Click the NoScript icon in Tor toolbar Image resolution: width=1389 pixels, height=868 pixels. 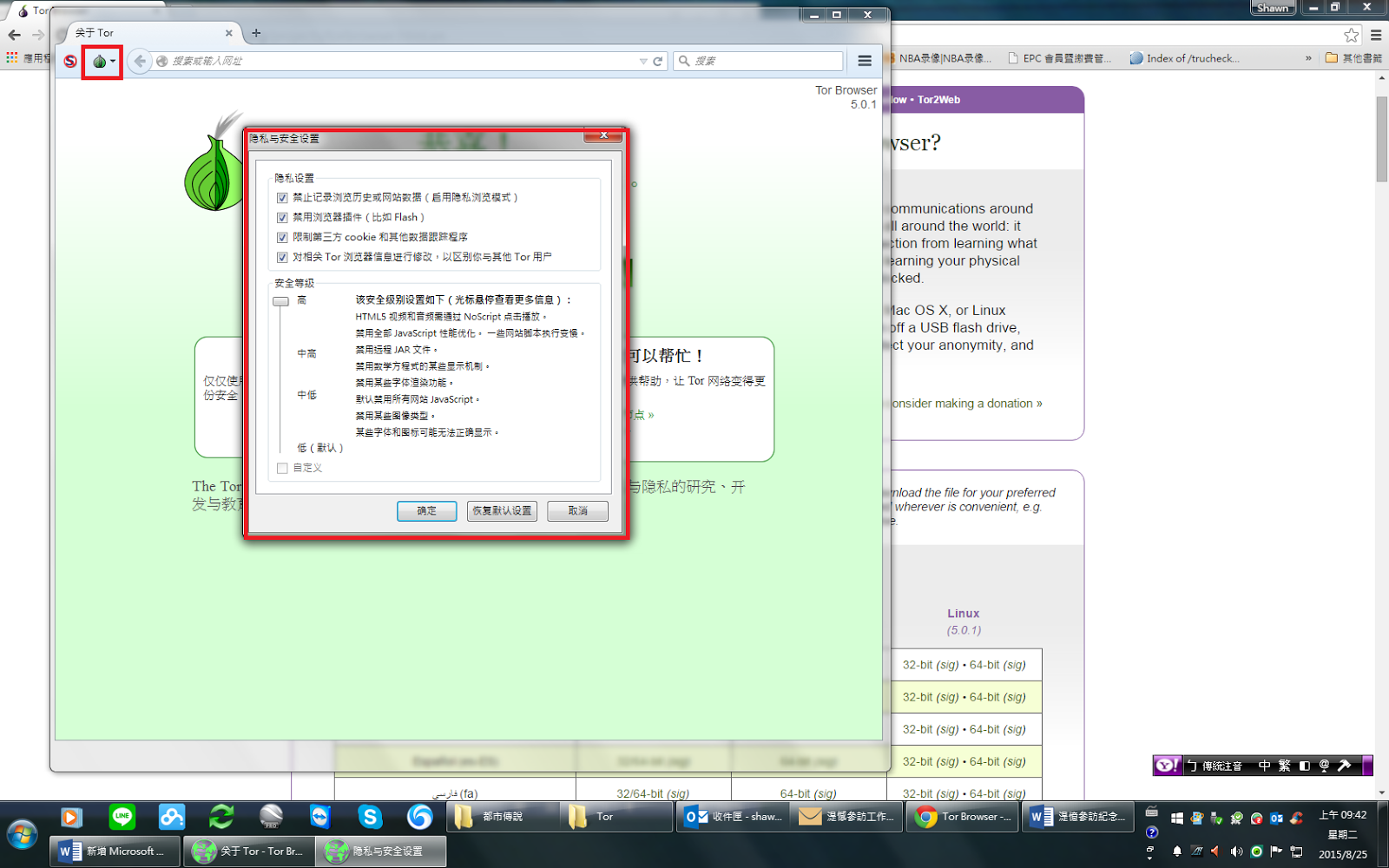tap(70, 61)
